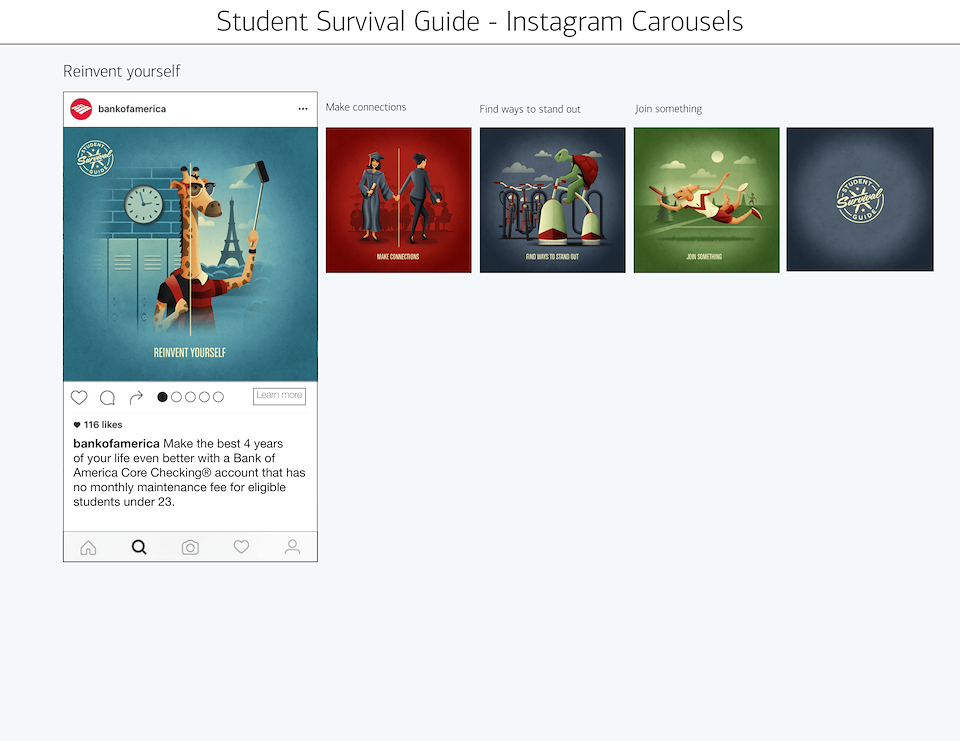
Task: Go to the Home tab icon
Action: pos(88,547)
